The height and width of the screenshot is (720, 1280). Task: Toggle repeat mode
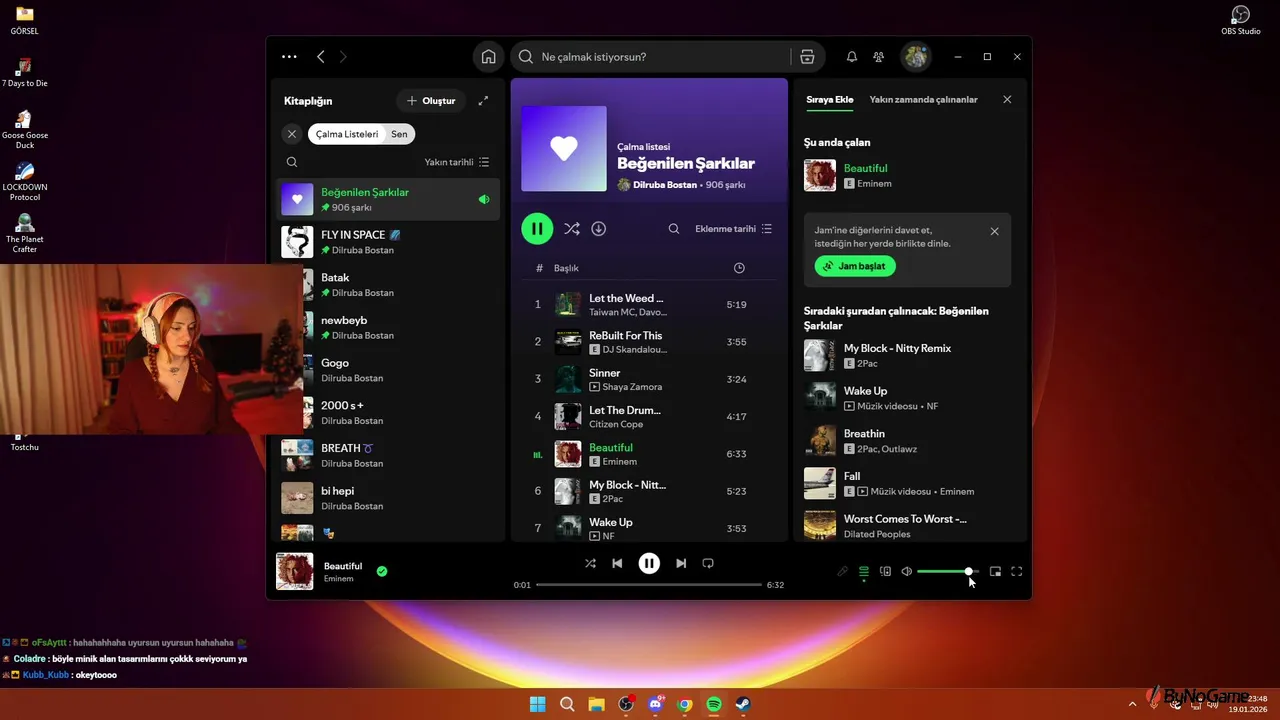click(x=708, y=563)
